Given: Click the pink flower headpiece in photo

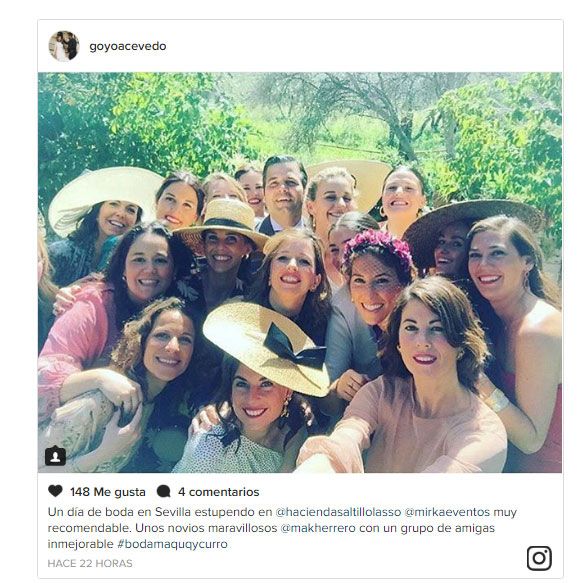Looking at the screenshot, I should point(378,246).
